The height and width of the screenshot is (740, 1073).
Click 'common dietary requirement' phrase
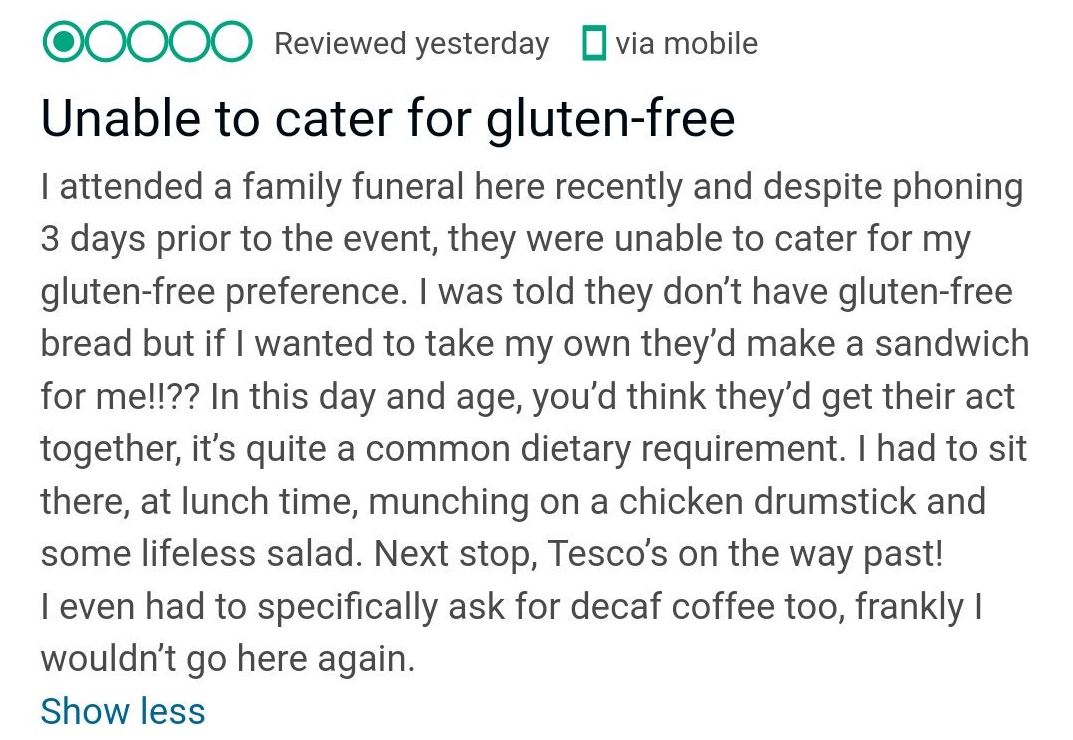coord(602,449)
